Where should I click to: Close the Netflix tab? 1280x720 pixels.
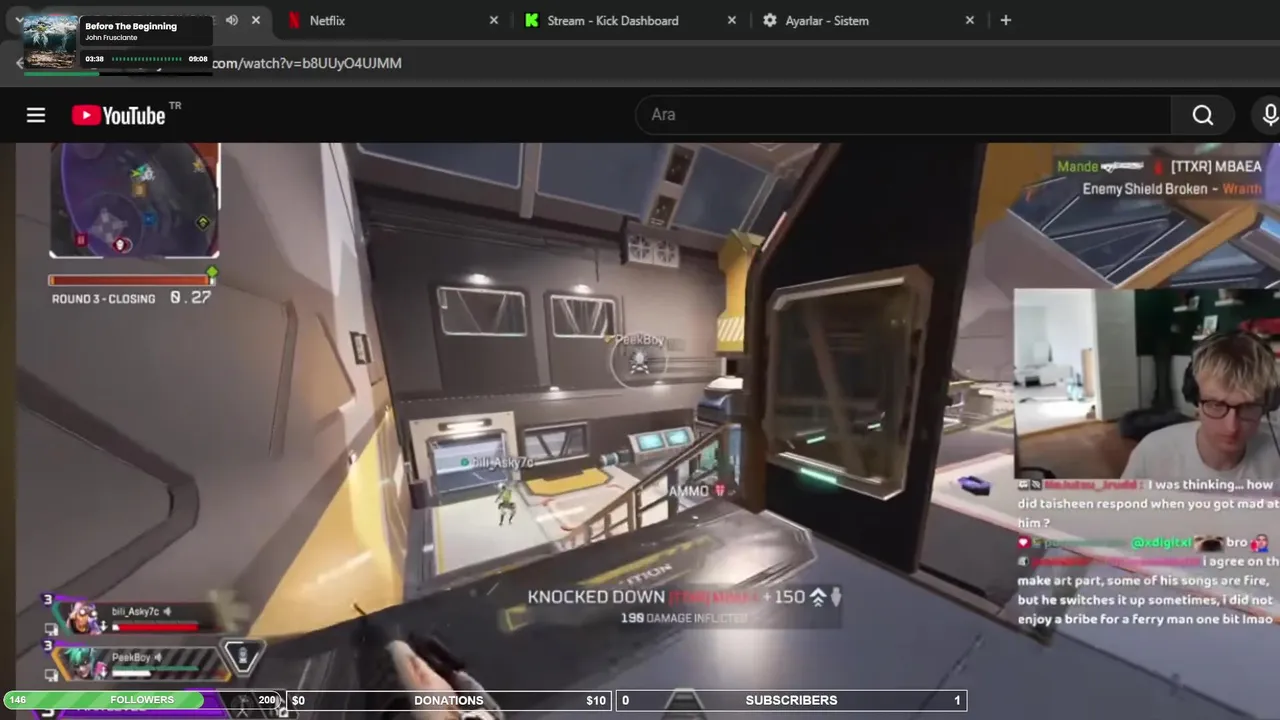pos(494,20)
